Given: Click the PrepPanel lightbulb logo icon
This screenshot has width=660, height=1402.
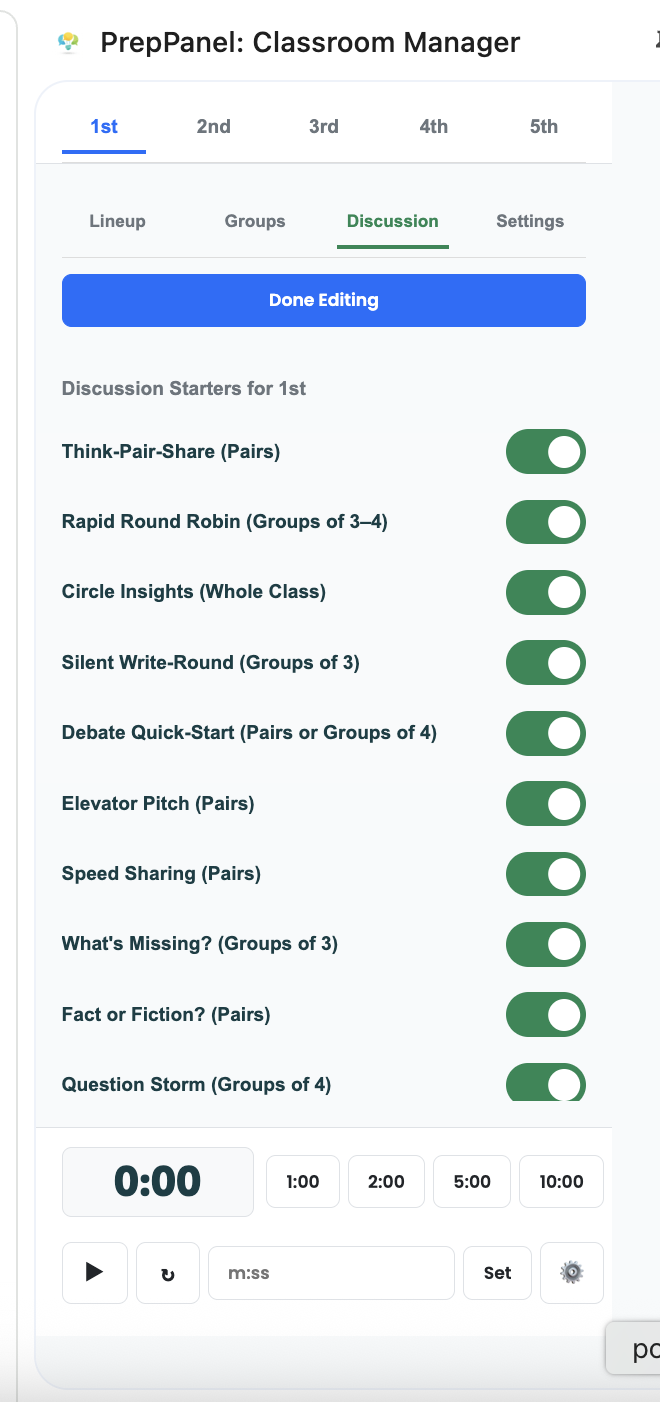Looking at the screenshot, I should coord(68,42).
